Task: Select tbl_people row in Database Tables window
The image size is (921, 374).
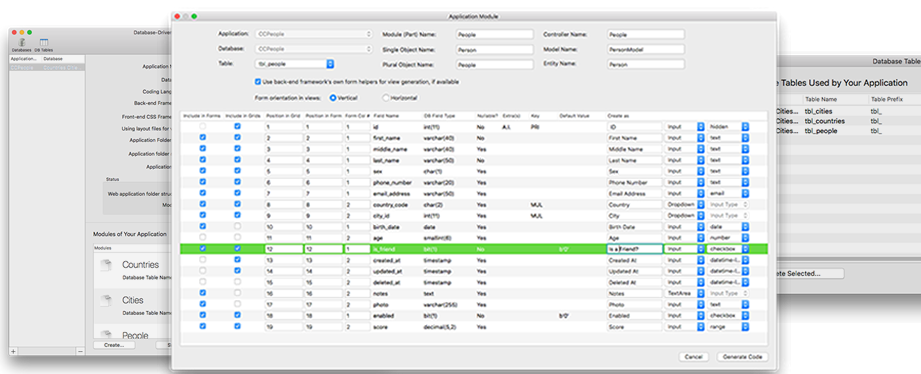Action: [x=848, y=131]
